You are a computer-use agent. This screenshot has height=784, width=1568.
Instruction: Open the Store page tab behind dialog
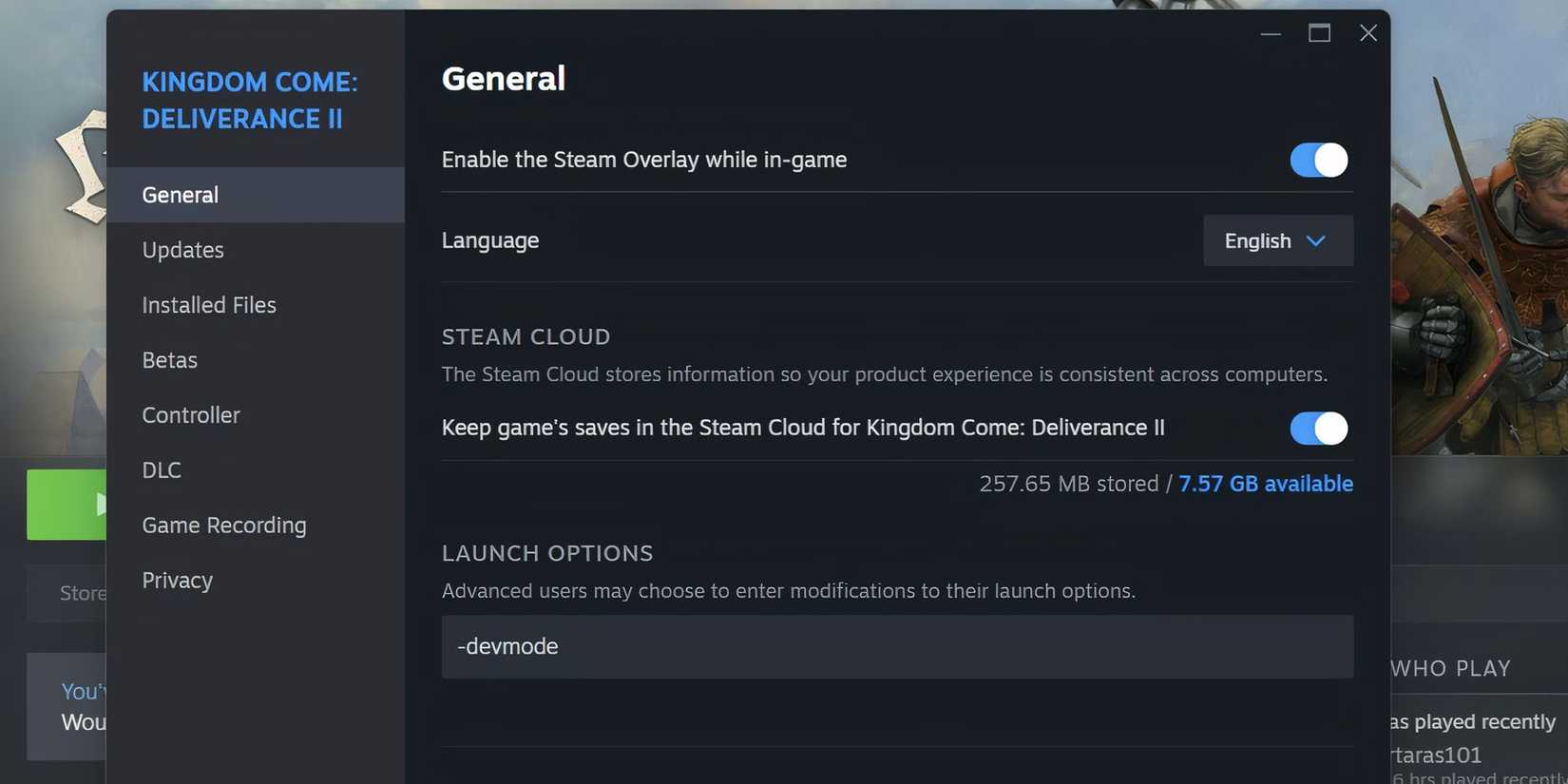pyautogui.click(x=80, y=594)
